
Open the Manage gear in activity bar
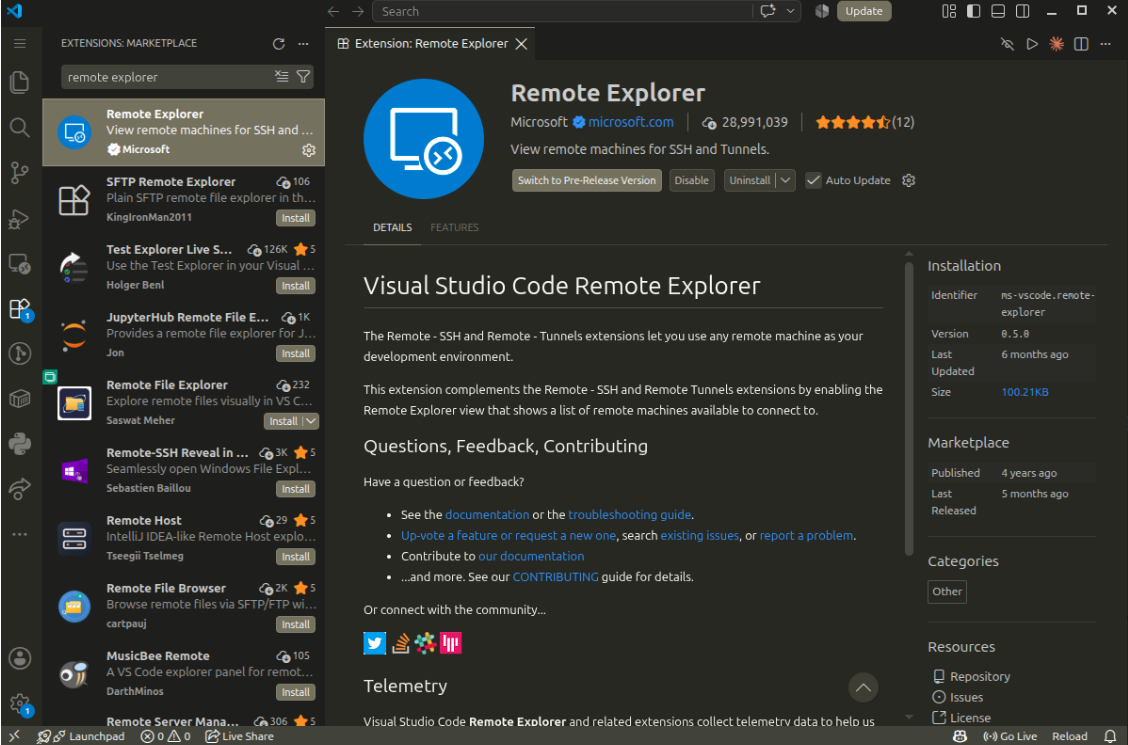coord(19,703)
